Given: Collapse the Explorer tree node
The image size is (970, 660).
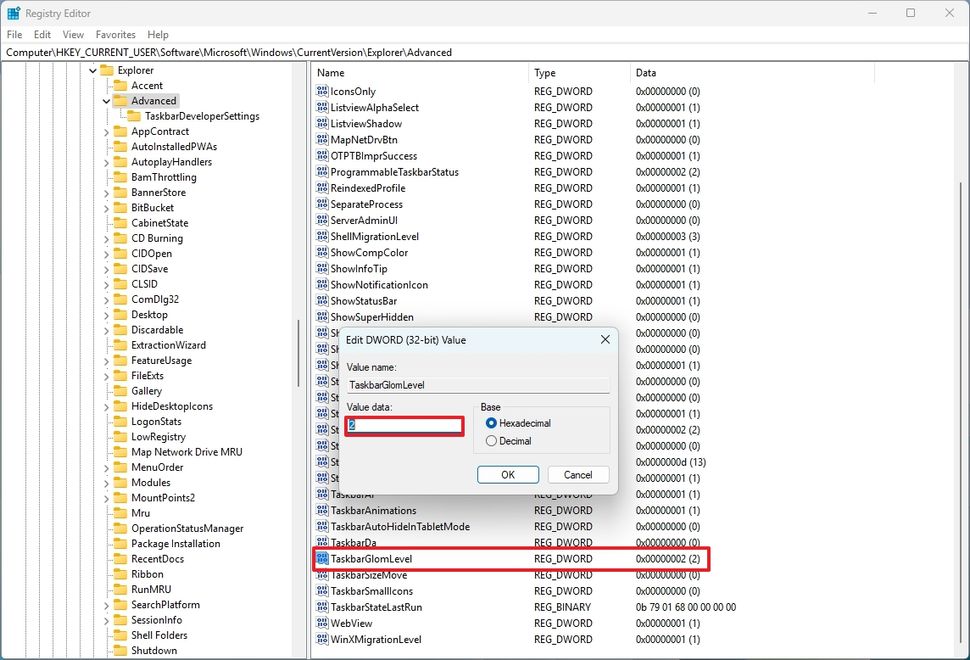Looking at the screenshot, I should (x=92, y=70).
